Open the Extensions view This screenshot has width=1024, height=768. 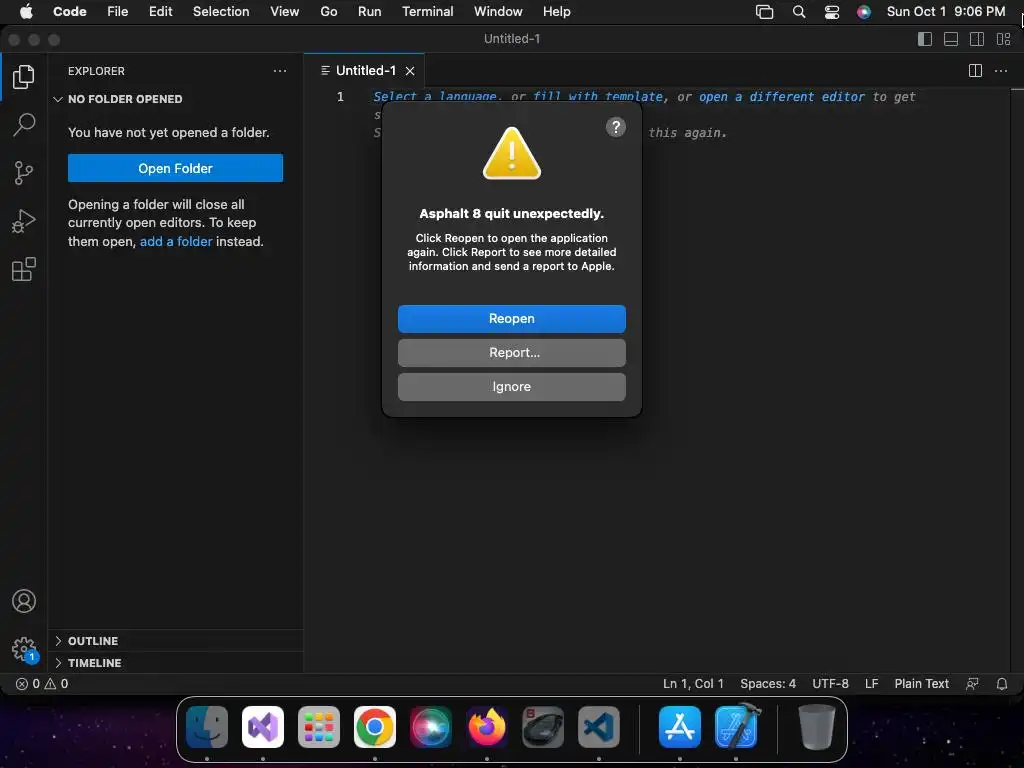click(x=24, y=269)
